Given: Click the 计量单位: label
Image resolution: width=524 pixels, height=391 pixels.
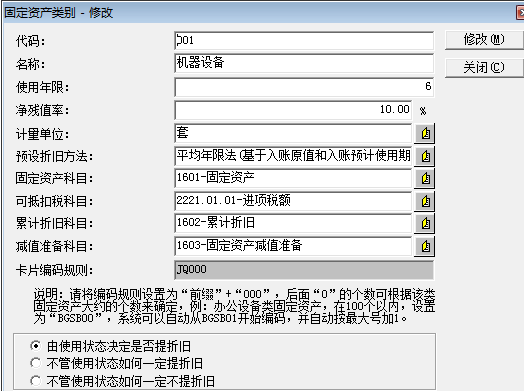Looking at the screenshot, I should pos(42,134).
